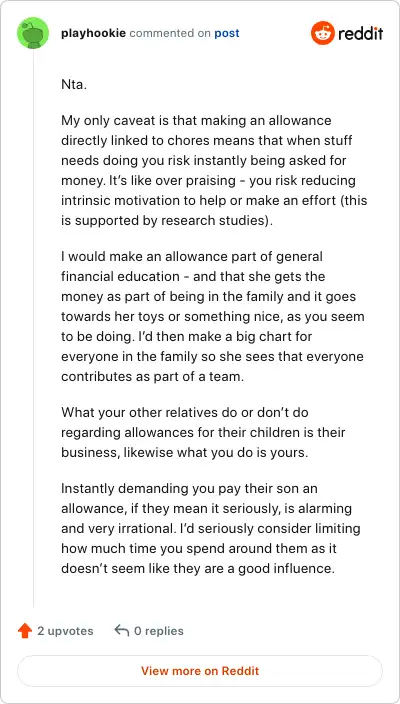Click the paragraph starting "What your other relatives"
The image size is (400, 704).
point(203,432)
